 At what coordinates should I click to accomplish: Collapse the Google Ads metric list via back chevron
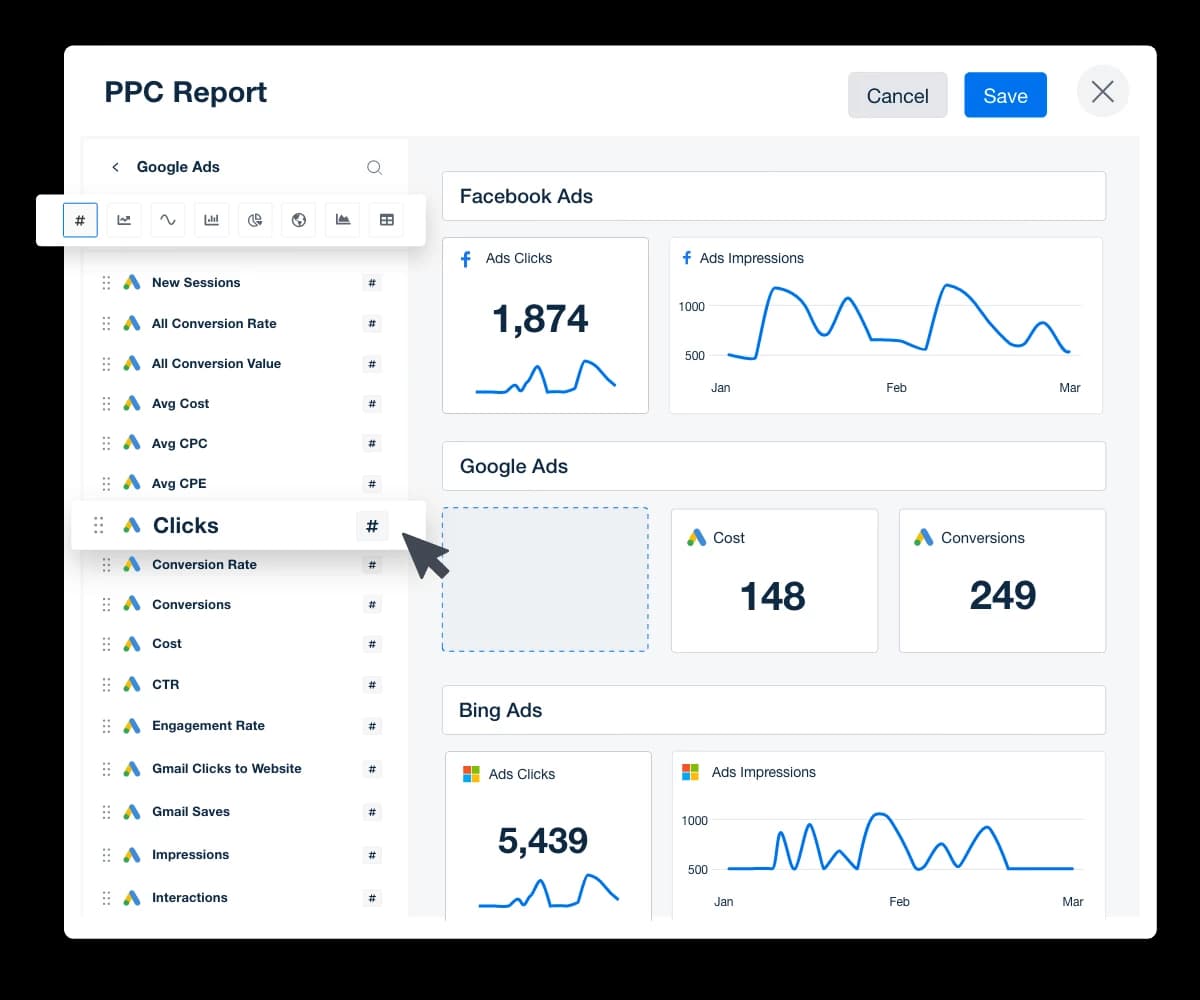115,167
